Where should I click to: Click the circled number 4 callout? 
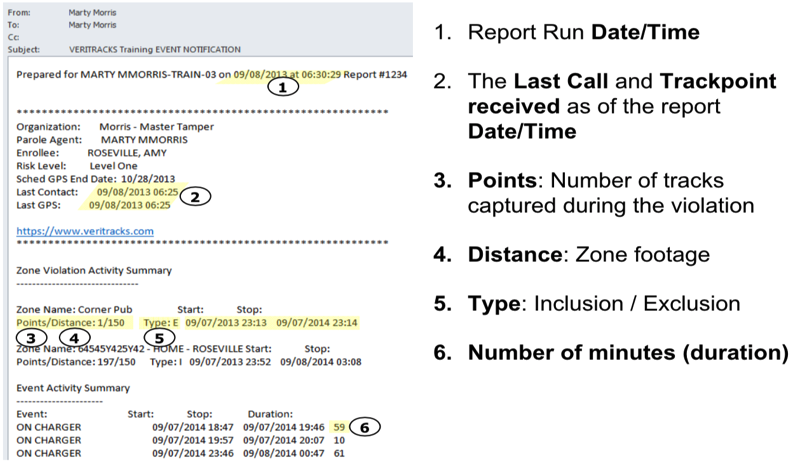(74, 337)
